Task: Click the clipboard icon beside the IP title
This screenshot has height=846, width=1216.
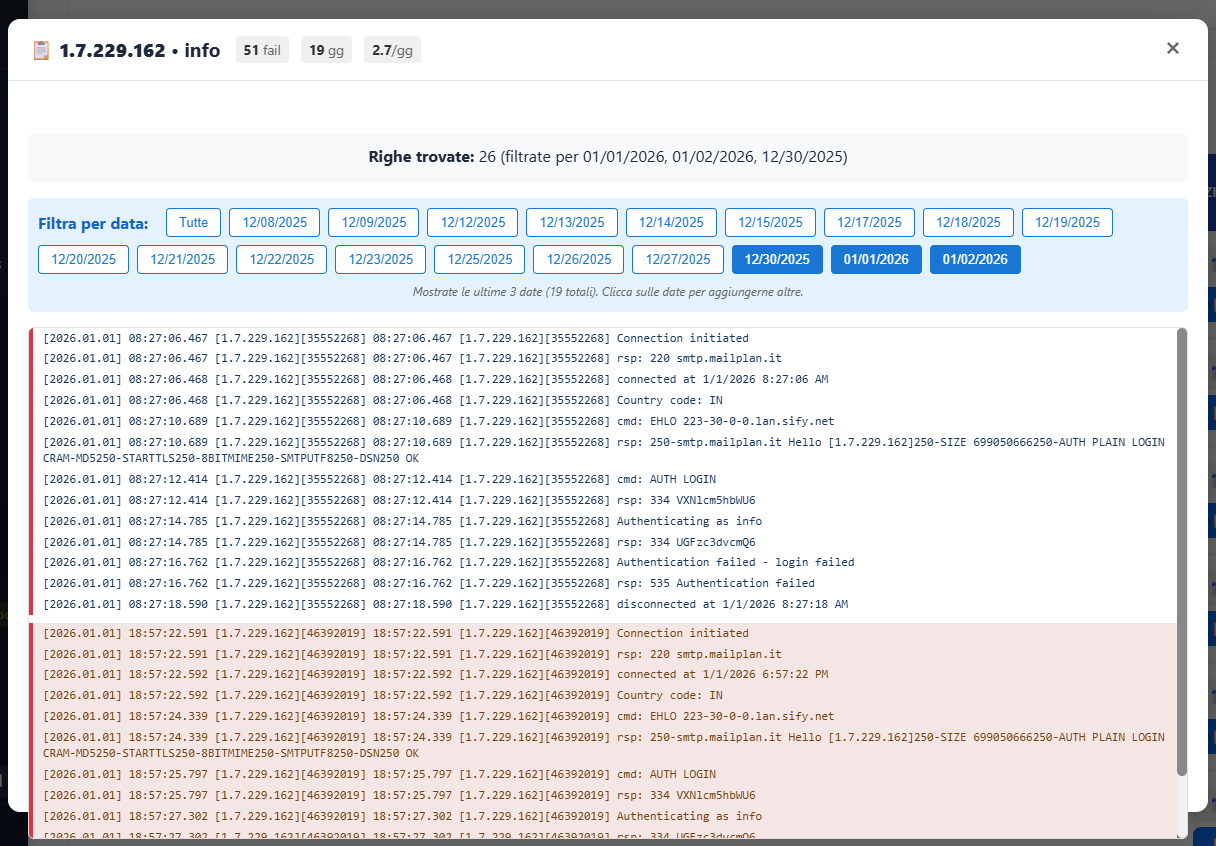Action: (x=41, y=50)
